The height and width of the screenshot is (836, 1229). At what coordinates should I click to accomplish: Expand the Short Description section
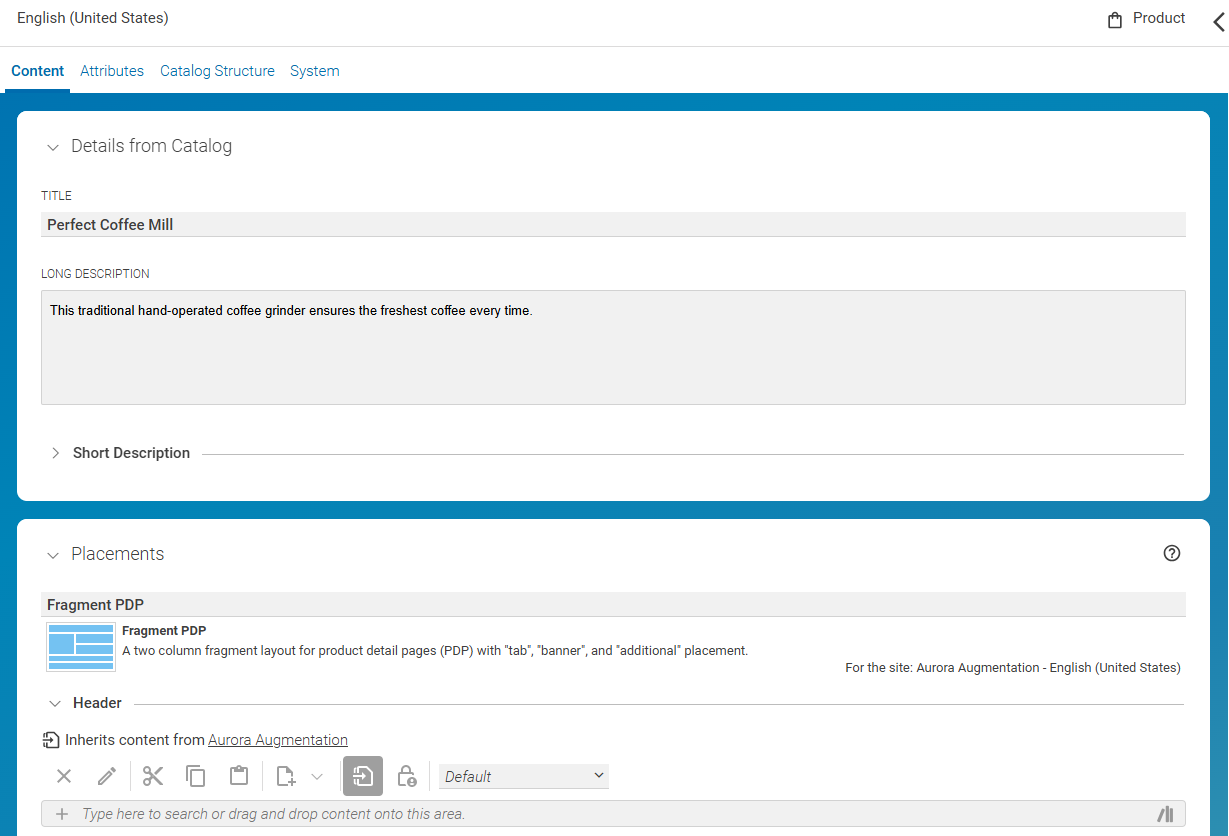pyautogui.click(x=56, y=453)
